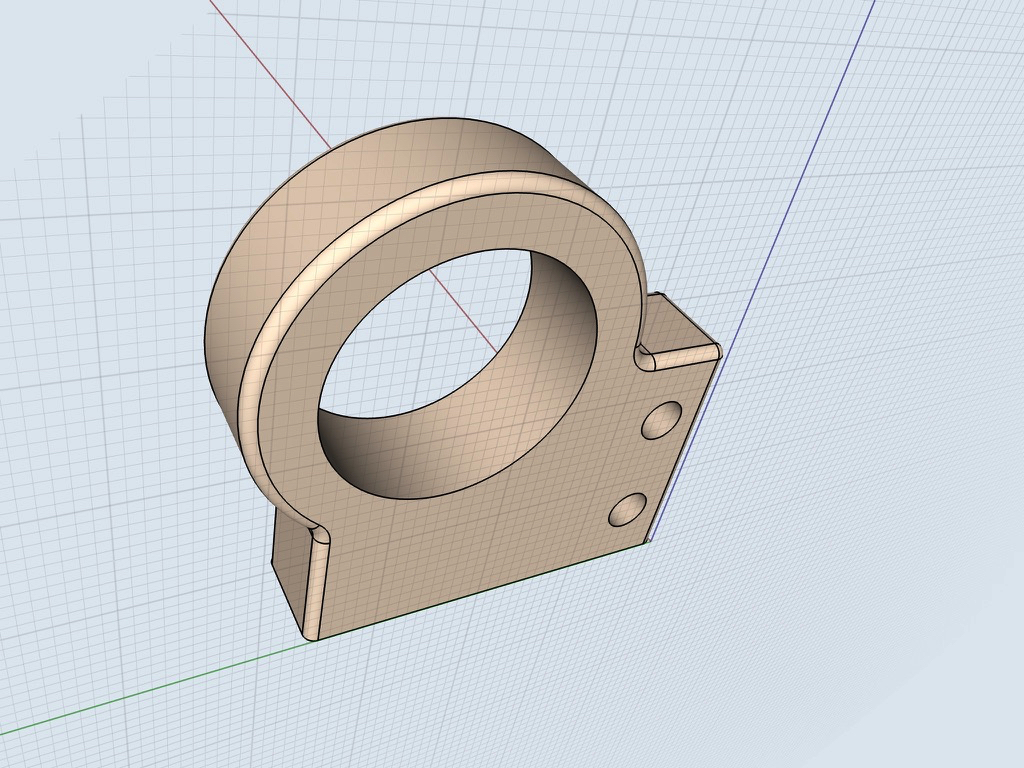1024x768 pixels.
Task: Select the lower small round hole on bracket
Action: coord(628,509)
